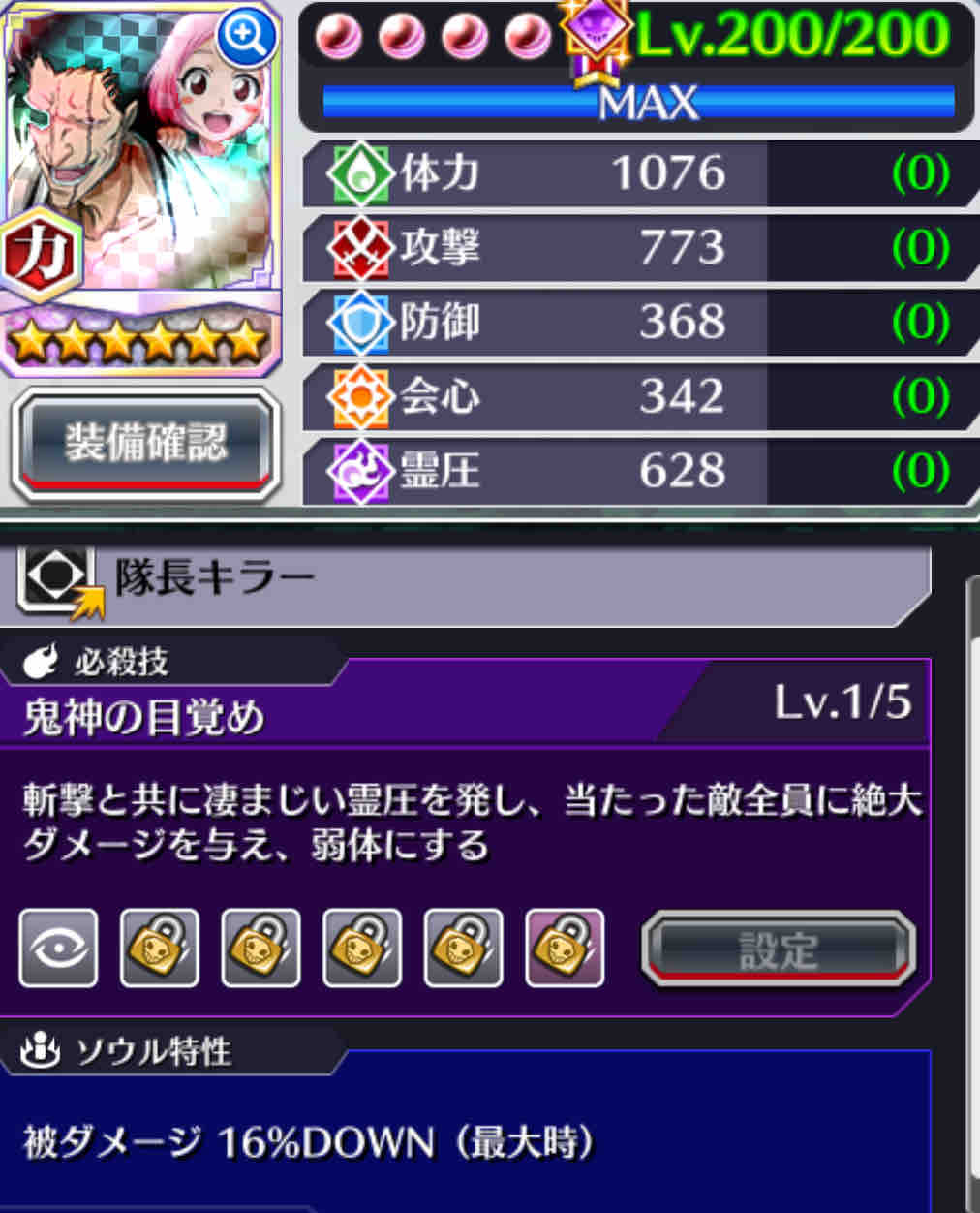
Task: Click the magnifier zoom icon on character portrait
Action: coord(247,37)
